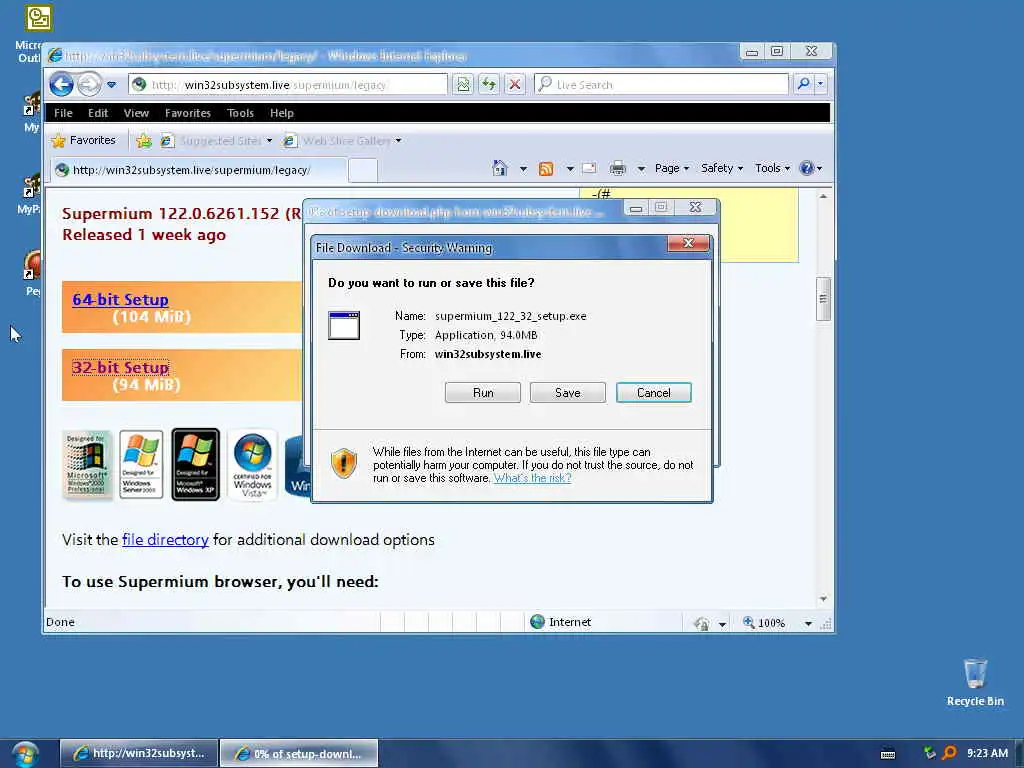
Task: Click the Designed for Windows 2000 logo
Action: point(86,465)
